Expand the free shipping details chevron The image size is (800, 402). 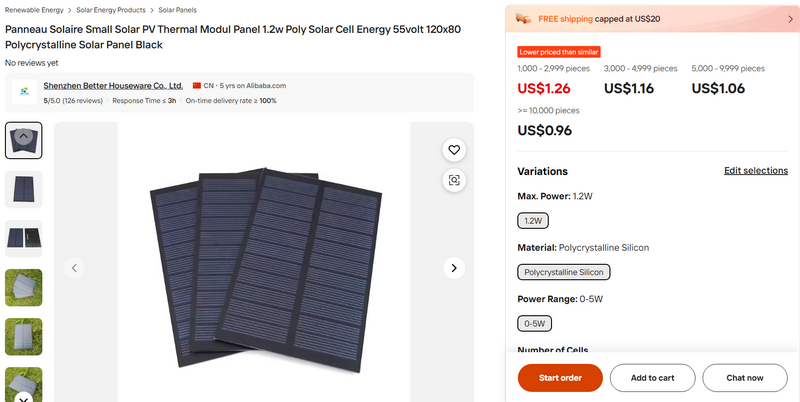786,18
